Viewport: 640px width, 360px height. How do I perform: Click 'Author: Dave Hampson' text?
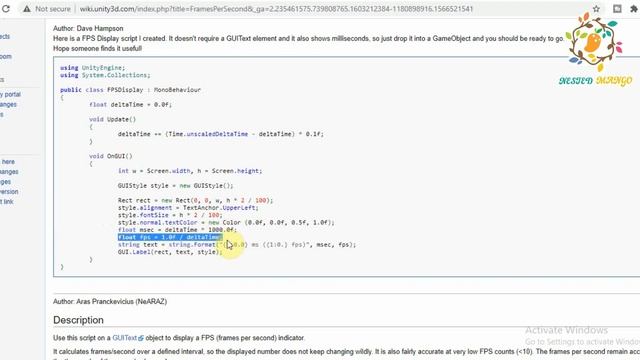(x=88, y=29)
